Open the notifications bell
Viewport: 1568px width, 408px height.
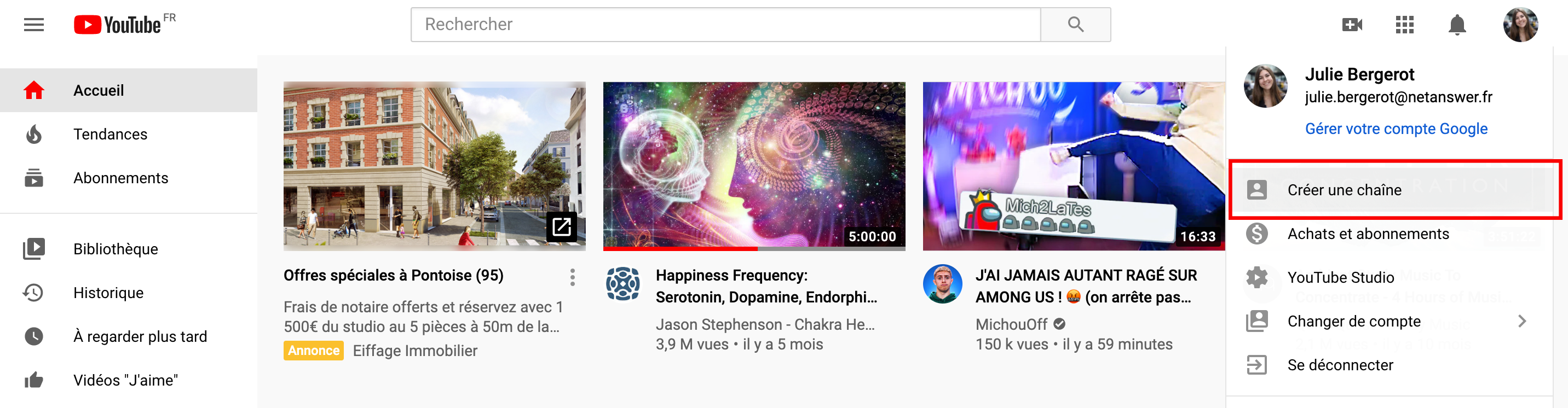tap(1457, 25)
